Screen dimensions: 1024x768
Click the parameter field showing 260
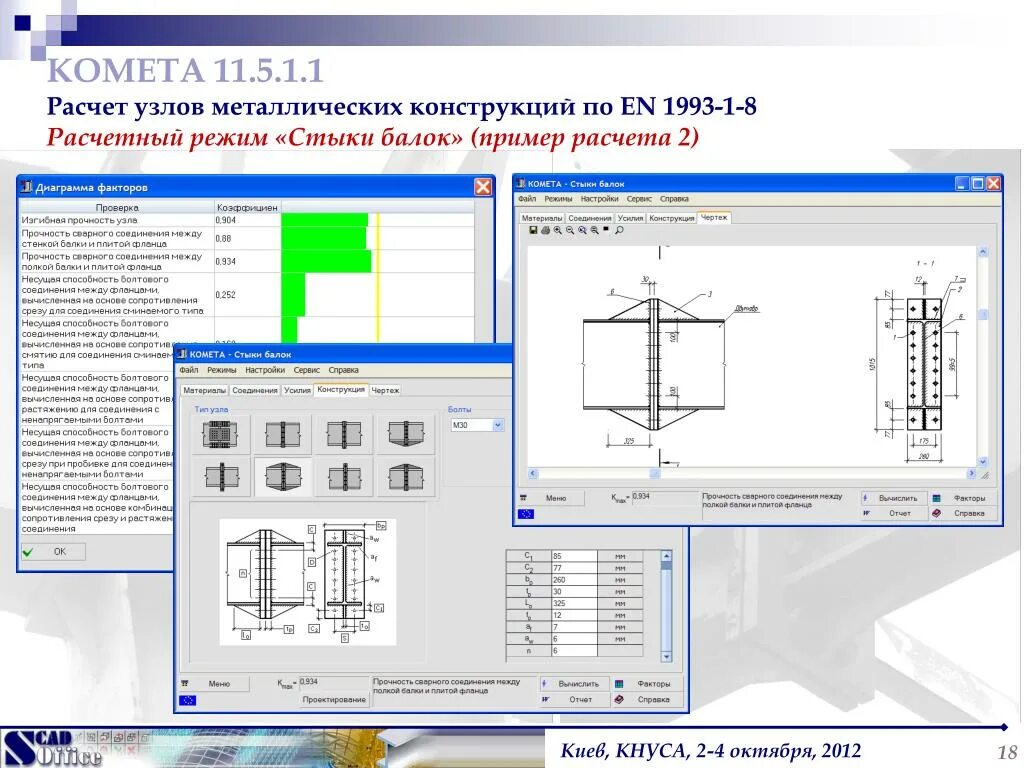click(x=574, y=580)
